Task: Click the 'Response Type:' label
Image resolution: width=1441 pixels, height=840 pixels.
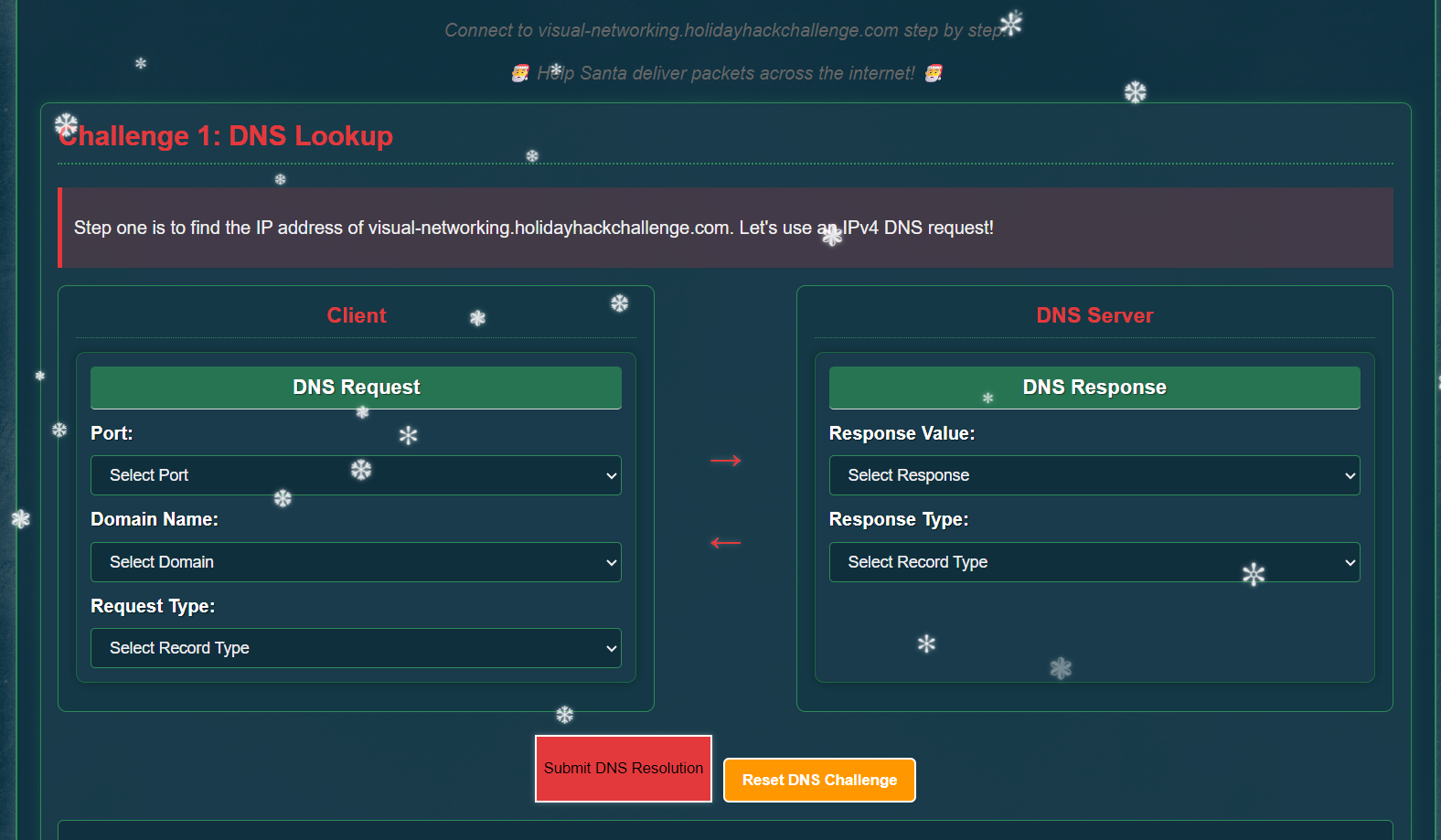Action: [899, 519]
